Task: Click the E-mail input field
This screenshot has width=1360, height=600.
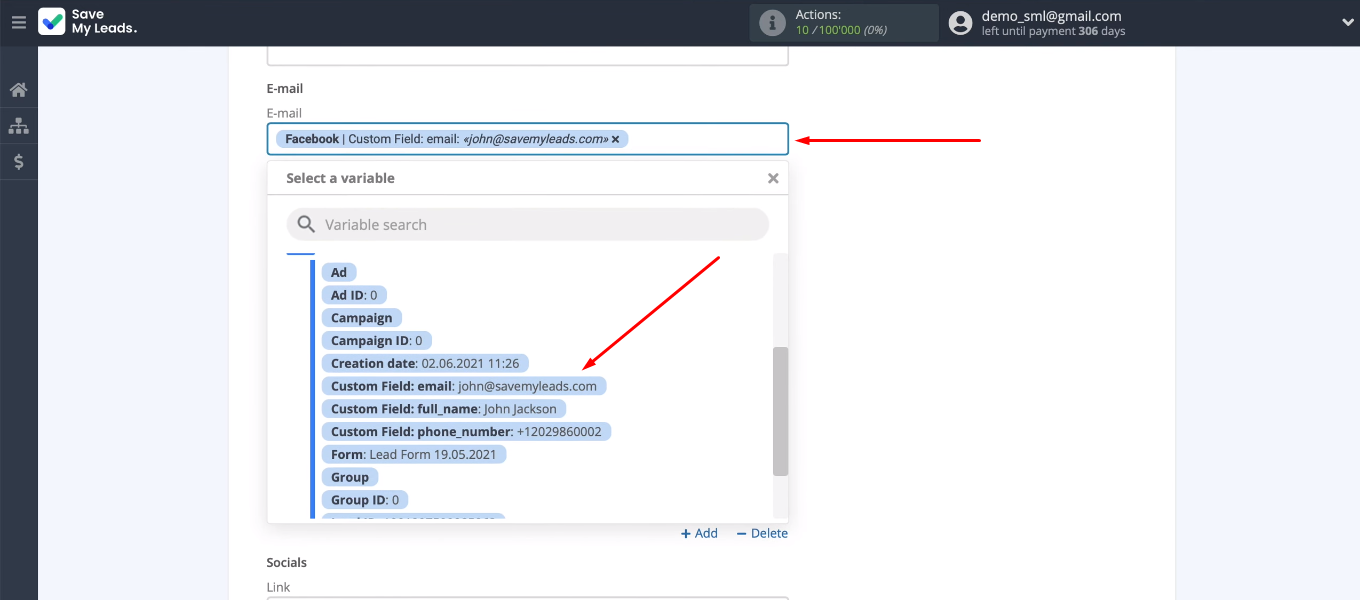Action: tap(527, 139)
